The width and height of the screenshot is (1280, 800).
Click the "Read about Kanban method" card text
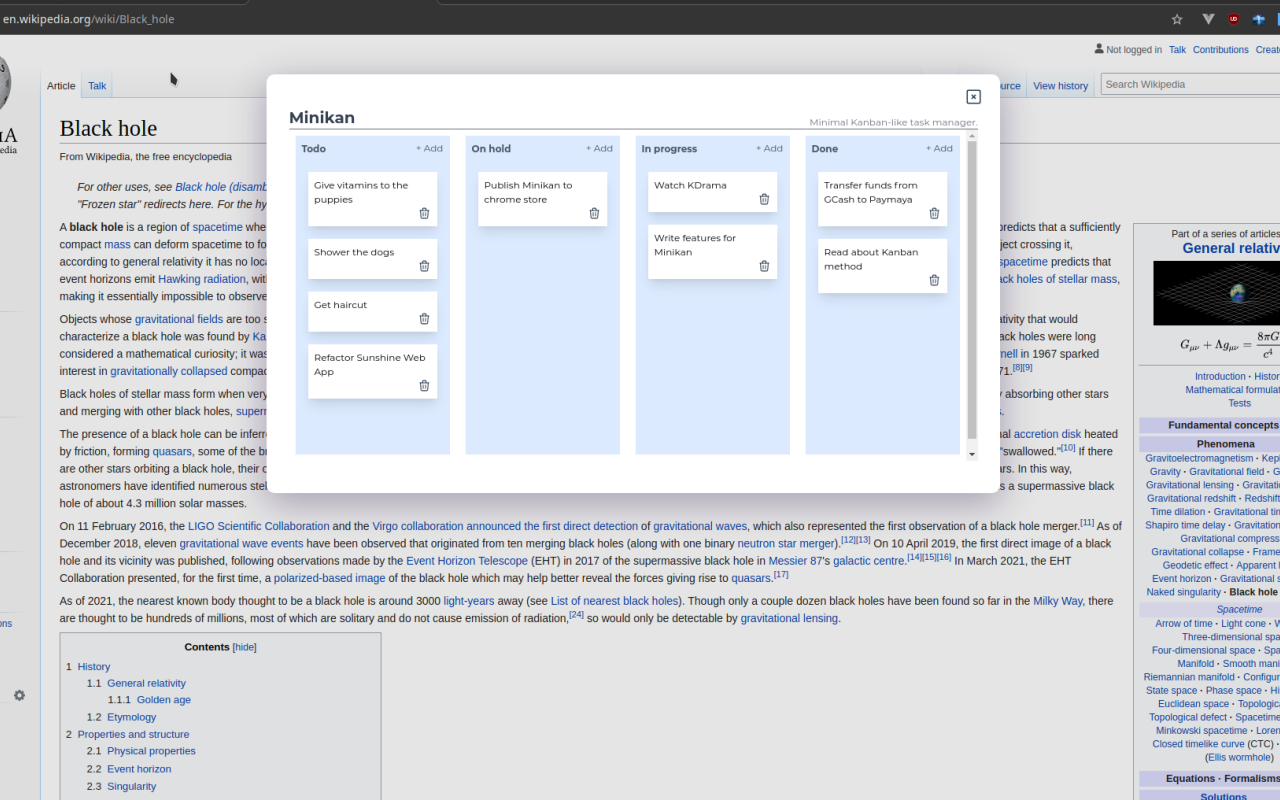pos(871,259)
